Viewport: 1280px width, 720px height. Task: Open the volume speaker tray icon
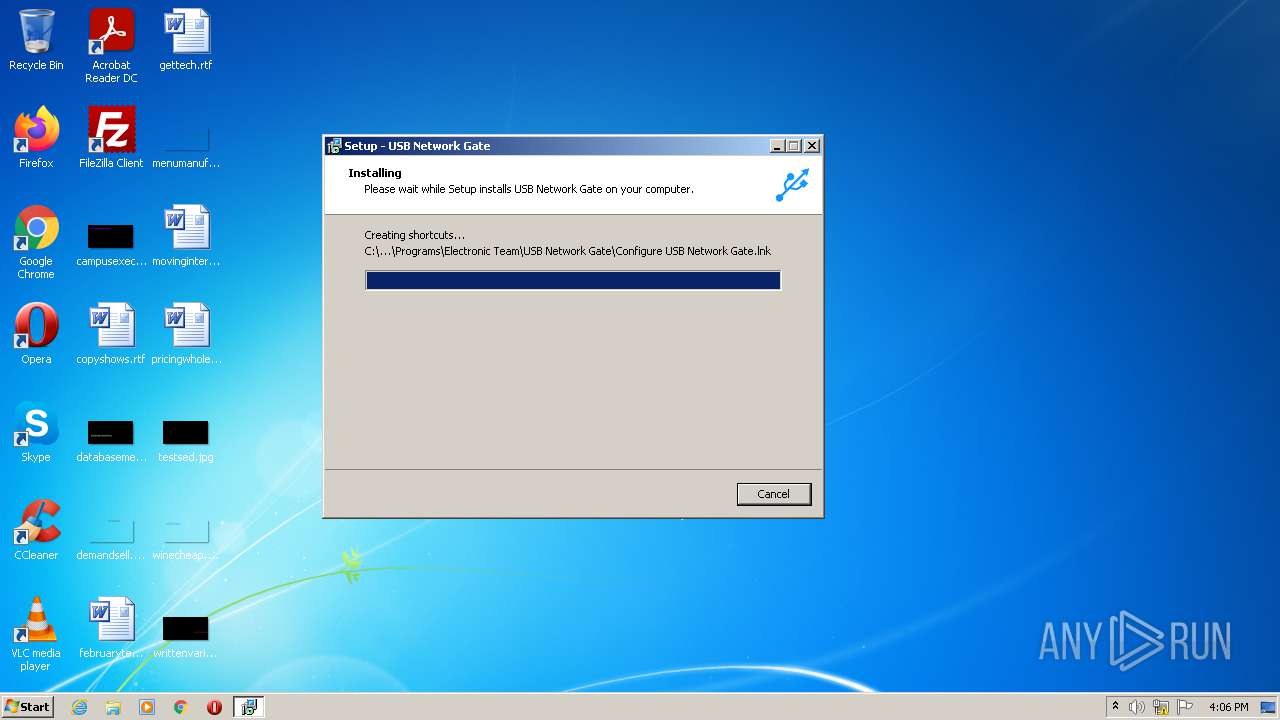[x=1137, y=707]
